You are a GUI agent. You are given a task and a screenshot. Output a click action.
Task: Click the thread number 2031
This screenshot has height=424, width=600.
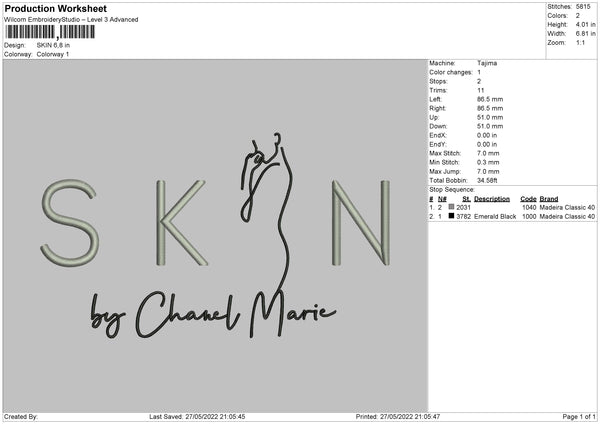click(x=463, y=207)
